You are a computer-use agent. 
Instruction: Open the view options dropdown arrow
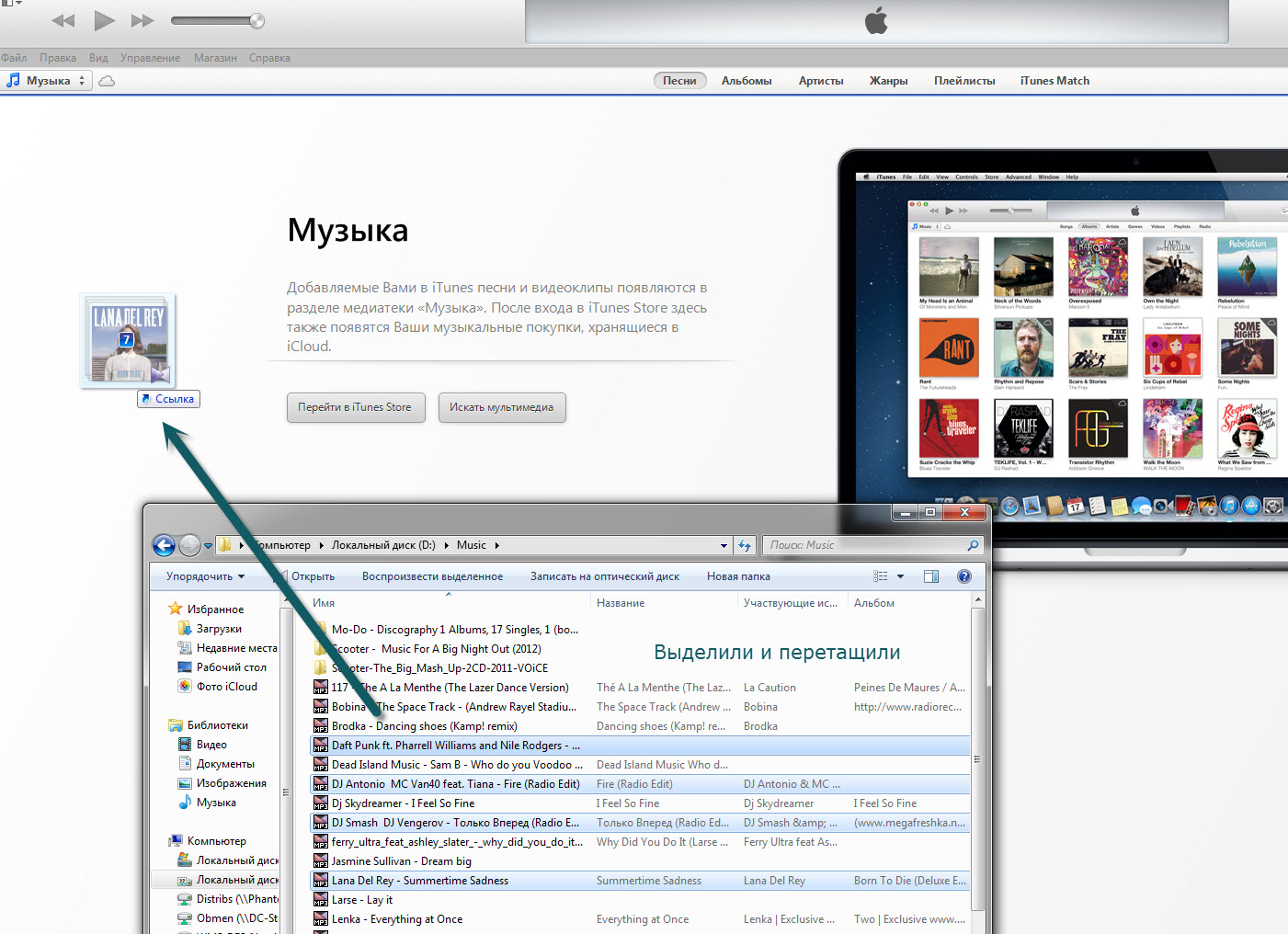click(900, 576)
